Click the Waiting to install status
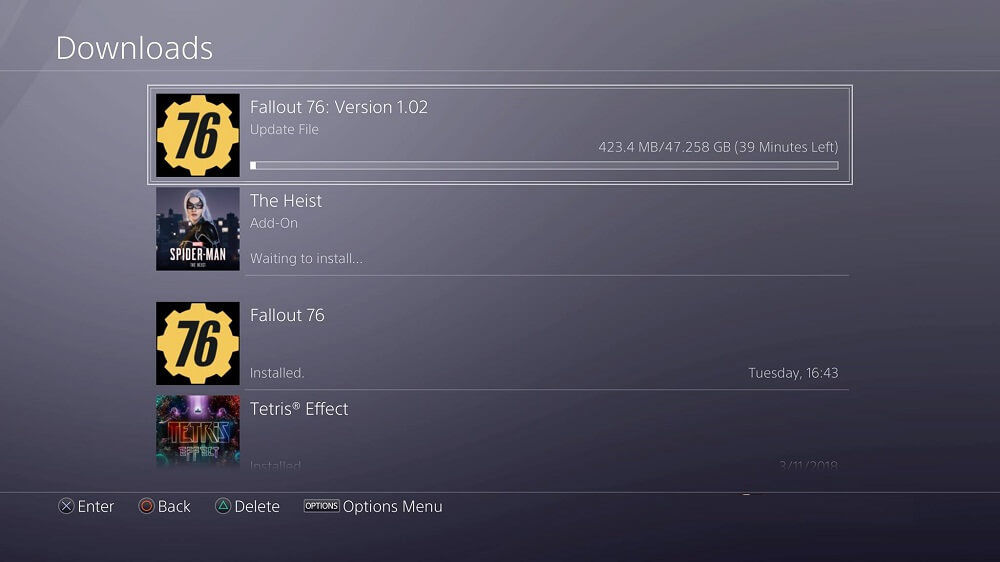Screen dimensions: 1000x562 pos(306,259)
